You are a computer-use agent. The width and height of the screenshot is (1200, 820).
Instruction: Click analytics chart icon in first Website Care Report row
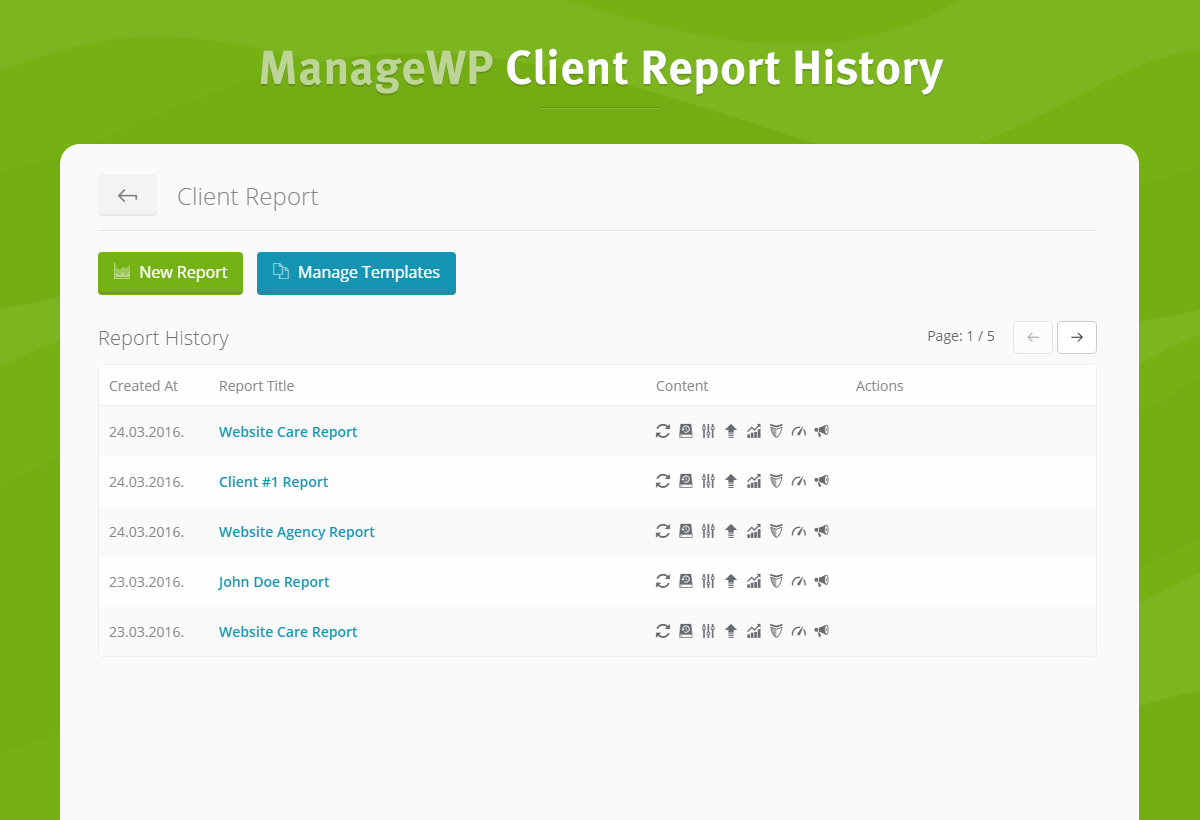[754, 431]
